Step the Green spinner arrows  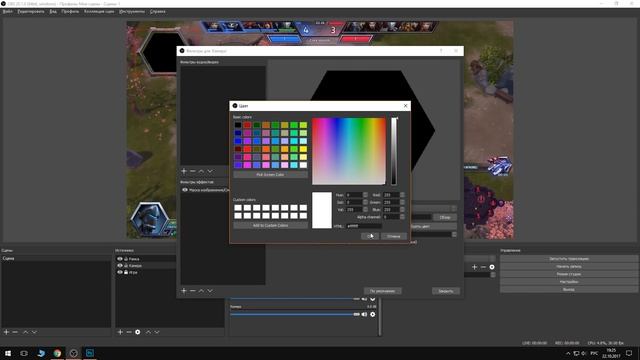tap(402, 202)
